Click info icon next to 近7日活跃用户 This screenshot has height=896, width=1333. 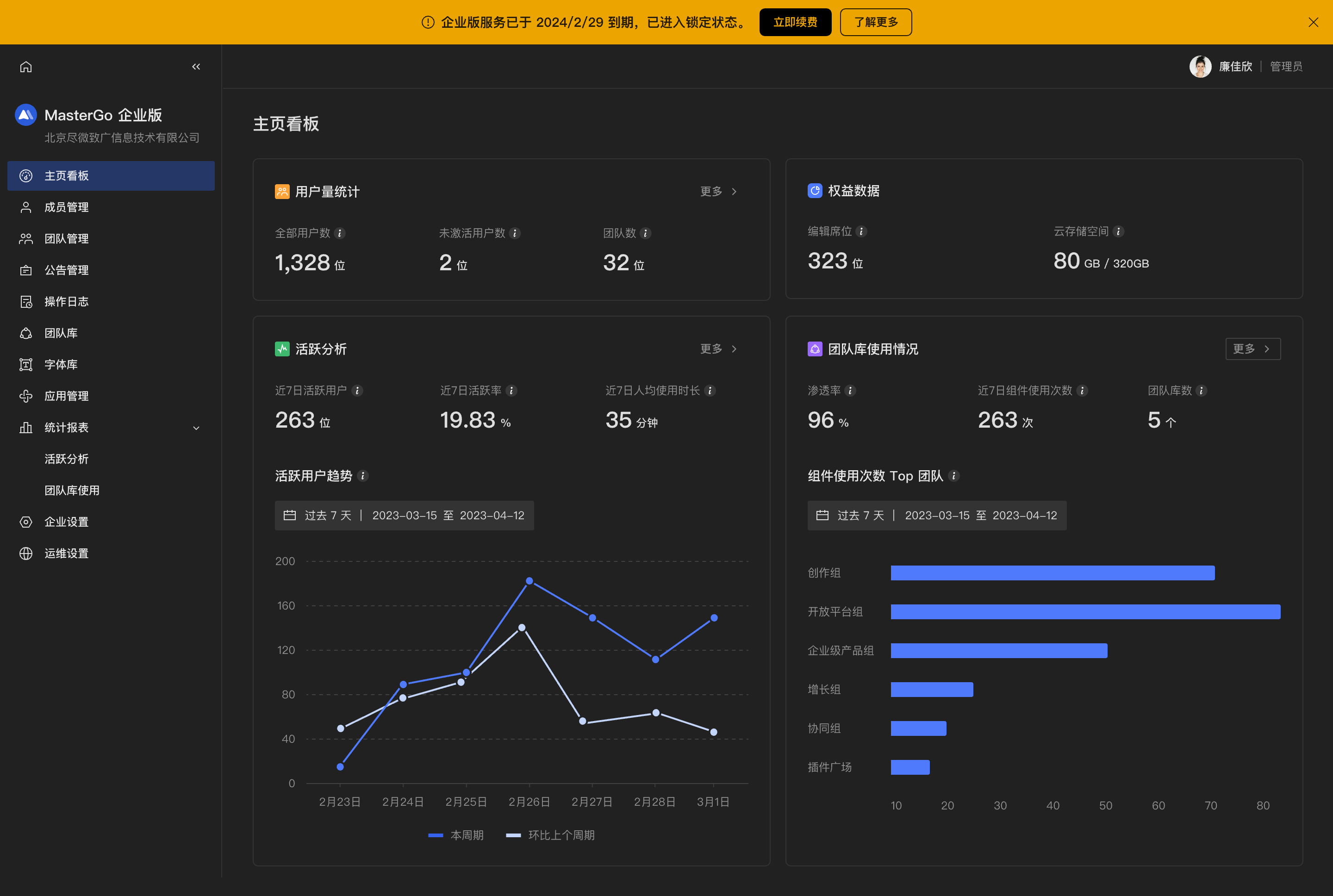(357, 390)
